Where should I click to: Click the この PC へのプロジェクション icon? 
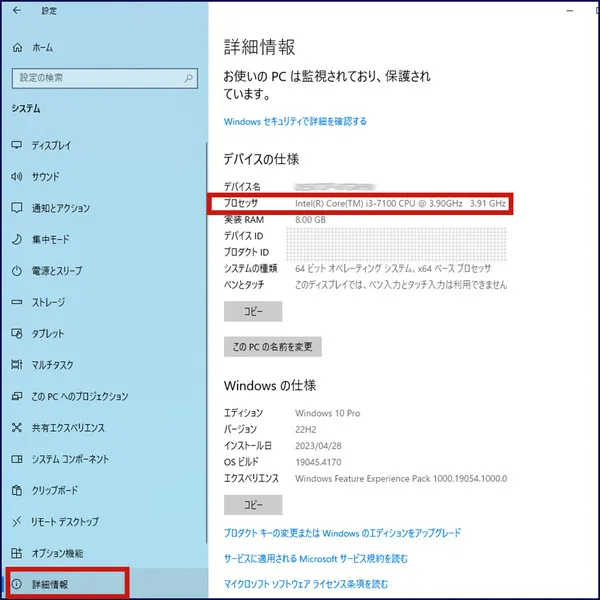(x=16, y=396)
